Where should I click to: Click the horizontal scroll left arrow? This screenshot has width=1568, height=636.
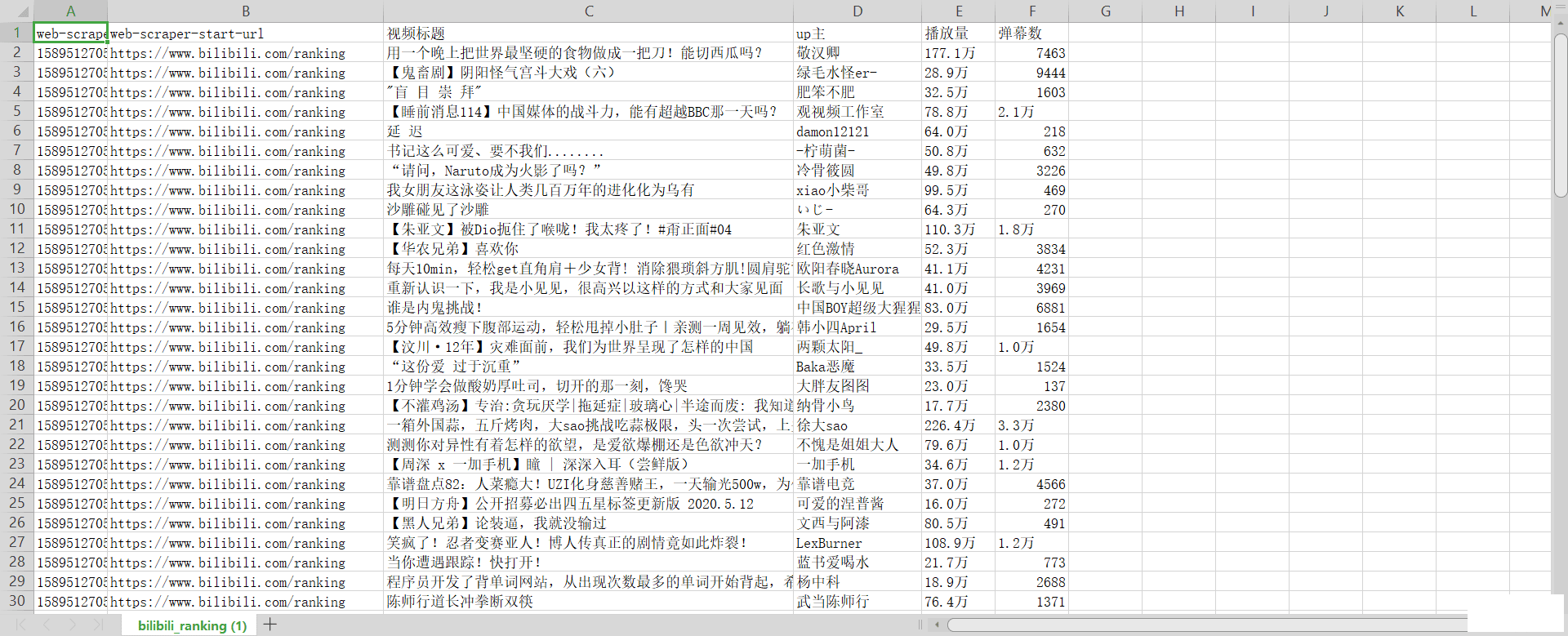937,625
